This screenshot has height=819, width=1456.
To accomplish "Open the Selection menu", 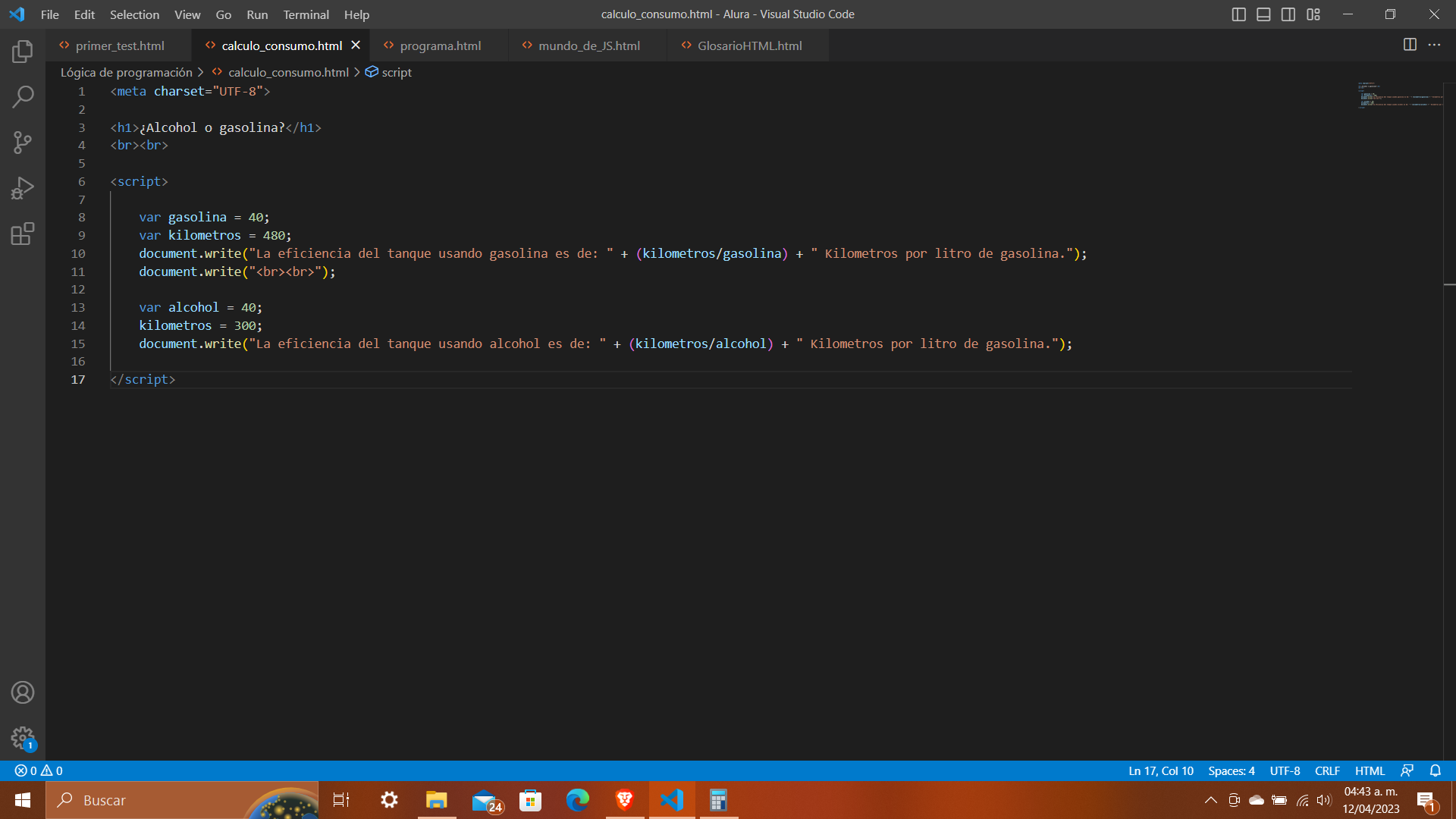I will point(134,14).
